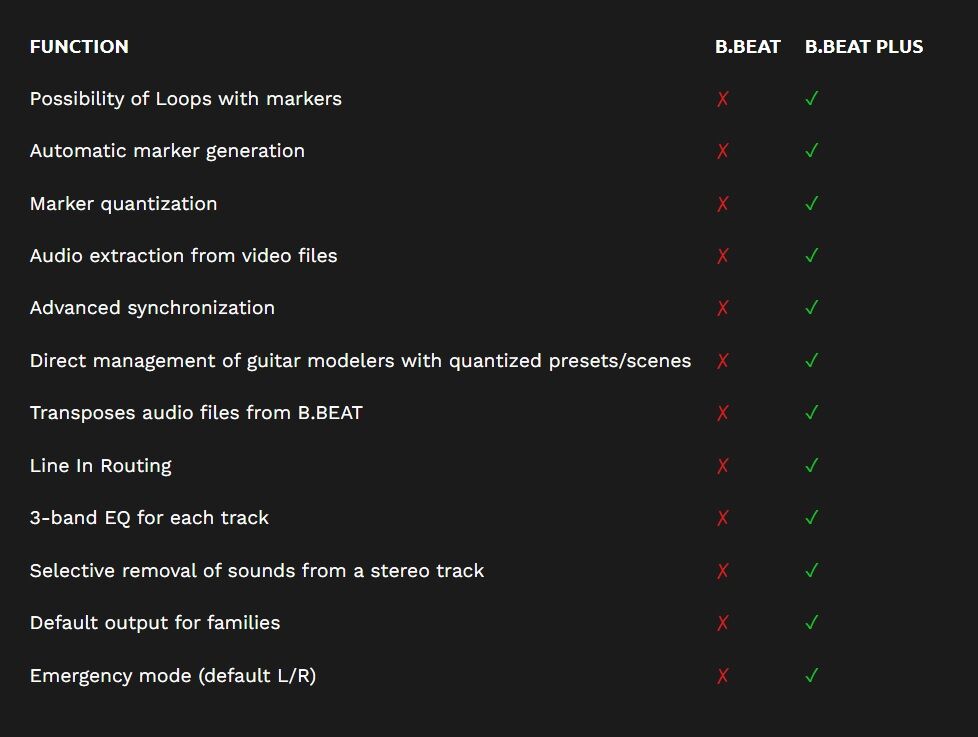This screenshot has width=978, height=737.
Task: Click the green check for Emergency mode
Action: pos(812,675)
